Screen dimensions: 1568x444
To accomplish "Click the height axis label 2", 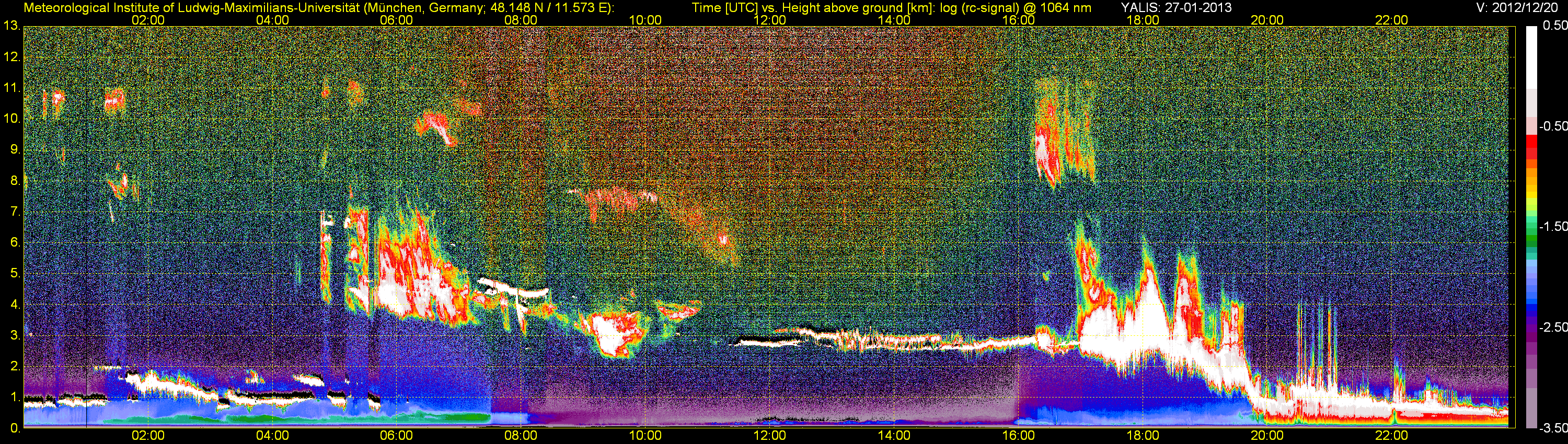I will [x=15, y=367].
